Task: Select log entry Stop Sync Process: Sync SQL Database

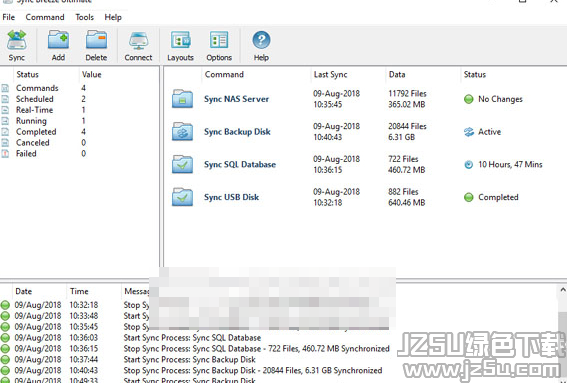Action: 256,349
